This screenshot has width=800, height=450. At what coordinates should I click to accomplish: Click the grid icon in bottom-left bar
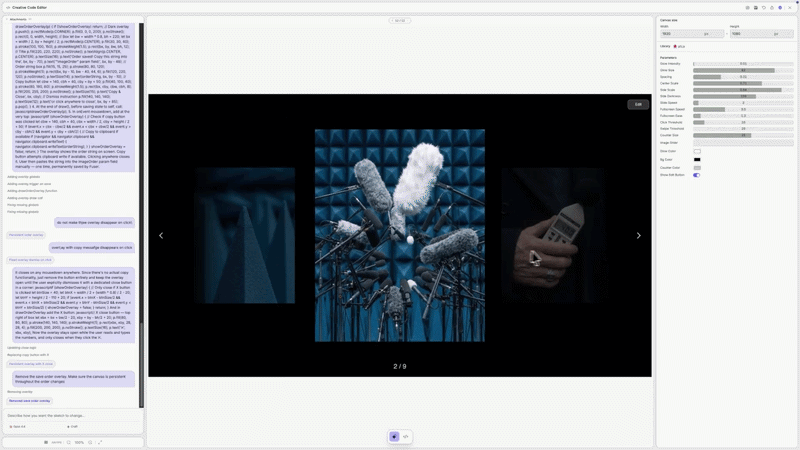tap(46, 442)
